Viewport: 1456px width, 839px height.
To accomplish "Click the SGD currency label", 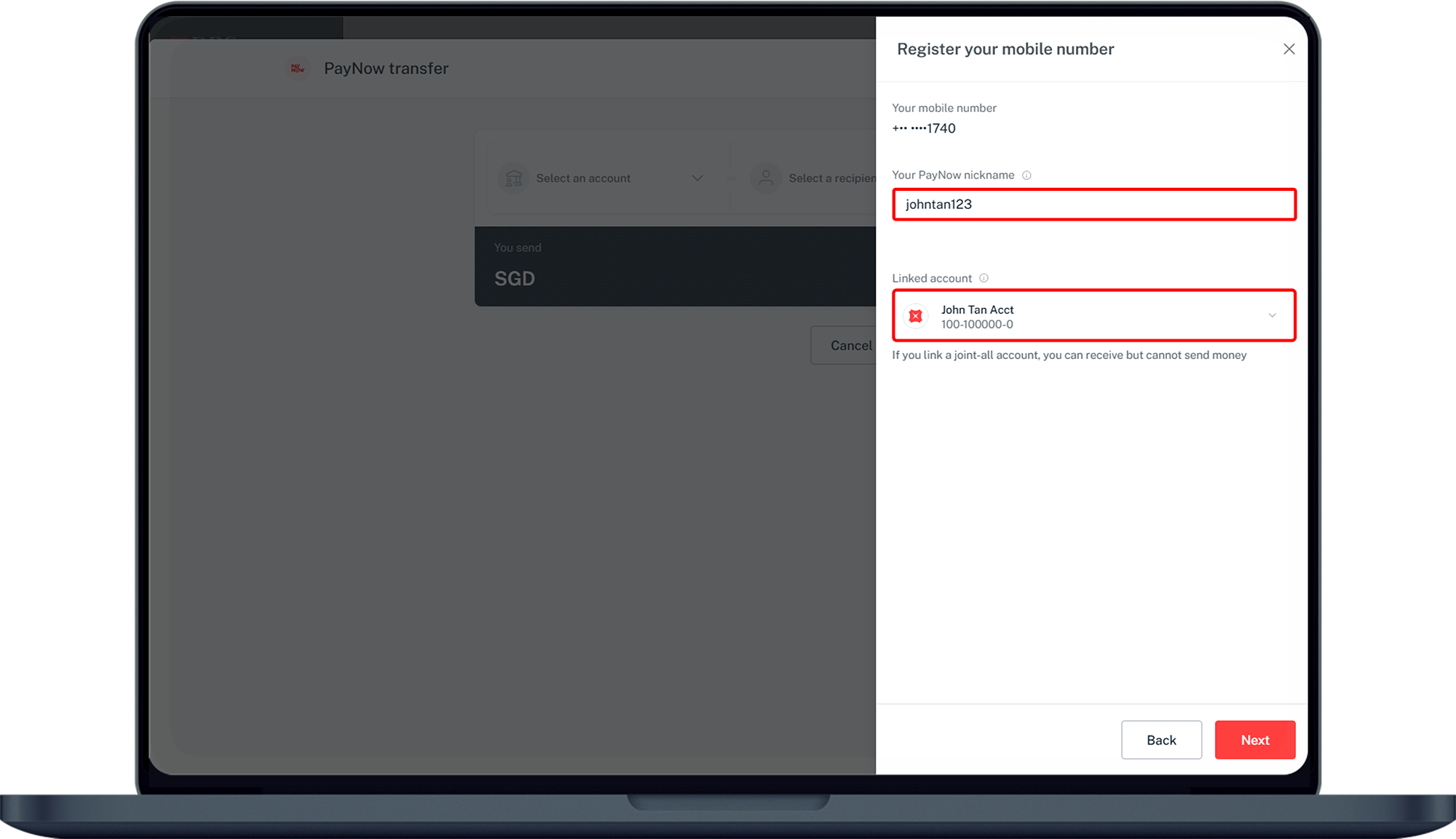I will pos(515,279).
